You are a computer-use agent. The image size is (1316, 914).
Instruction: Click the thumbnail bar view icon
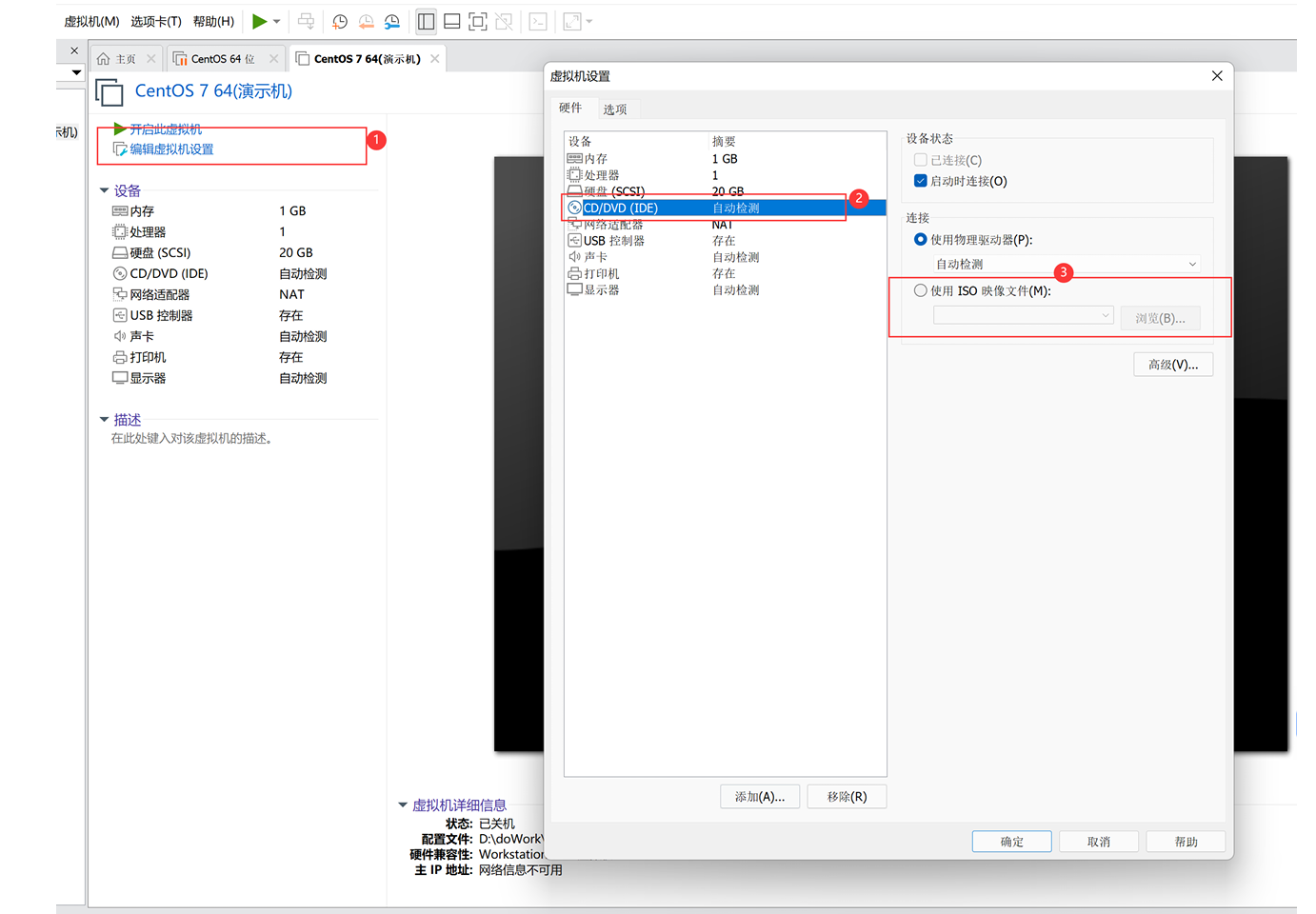point(452,21)
